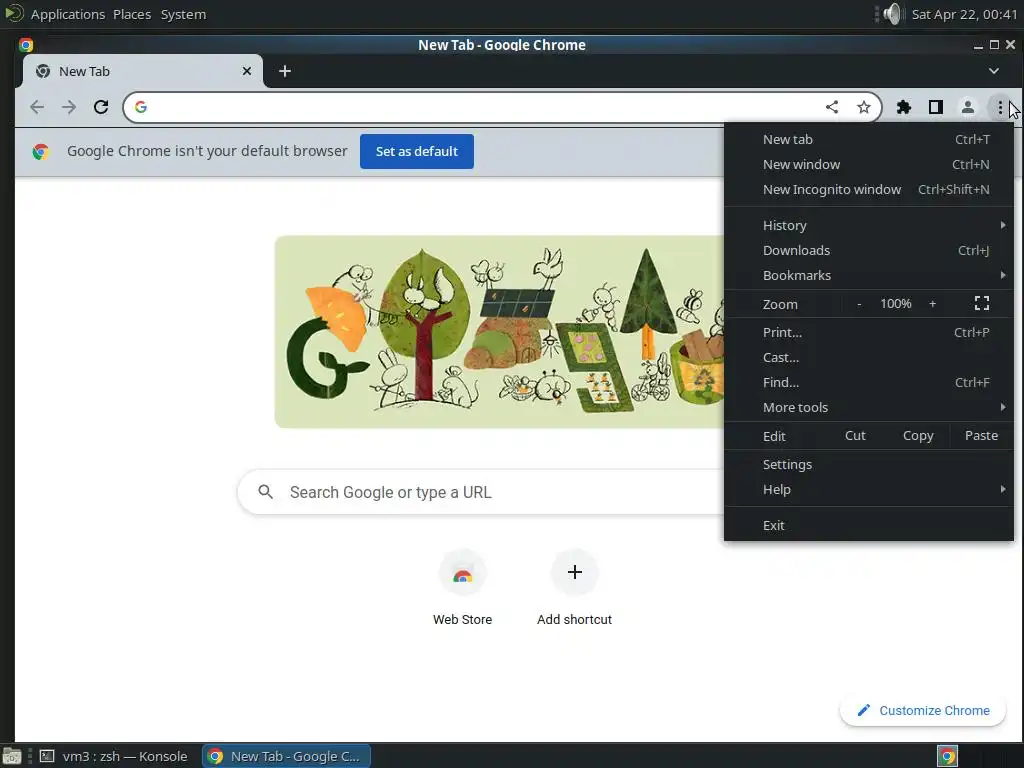The image size is (1024, 768).
Task: Click the share icon in the address bar
Action: [x=831, y=107]
